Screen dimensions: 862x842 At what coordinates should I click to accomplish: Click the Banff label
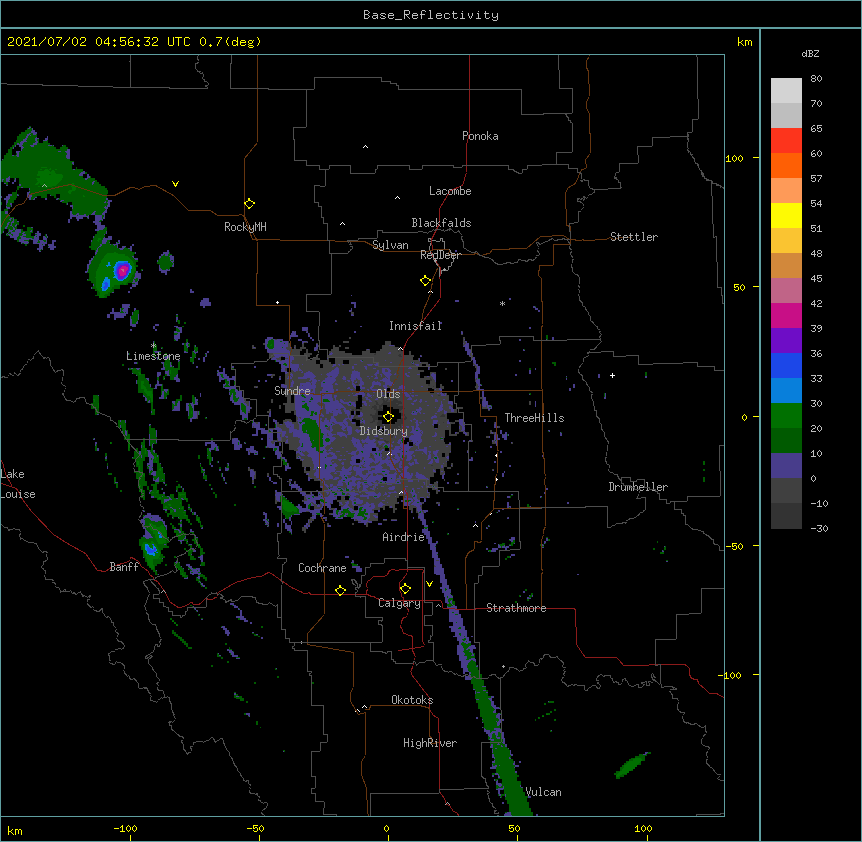(124, 567)
